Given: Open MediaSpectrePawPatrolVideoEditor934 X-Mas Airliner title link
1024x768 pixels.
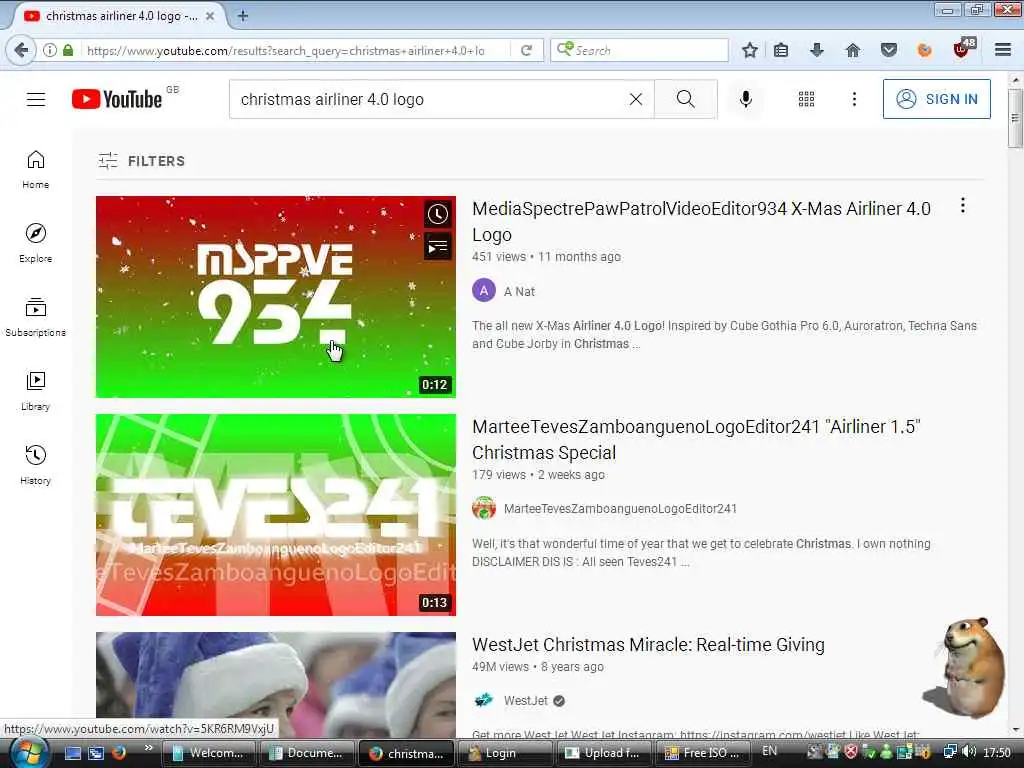Looking at the screenshot, I should point(701,221).
